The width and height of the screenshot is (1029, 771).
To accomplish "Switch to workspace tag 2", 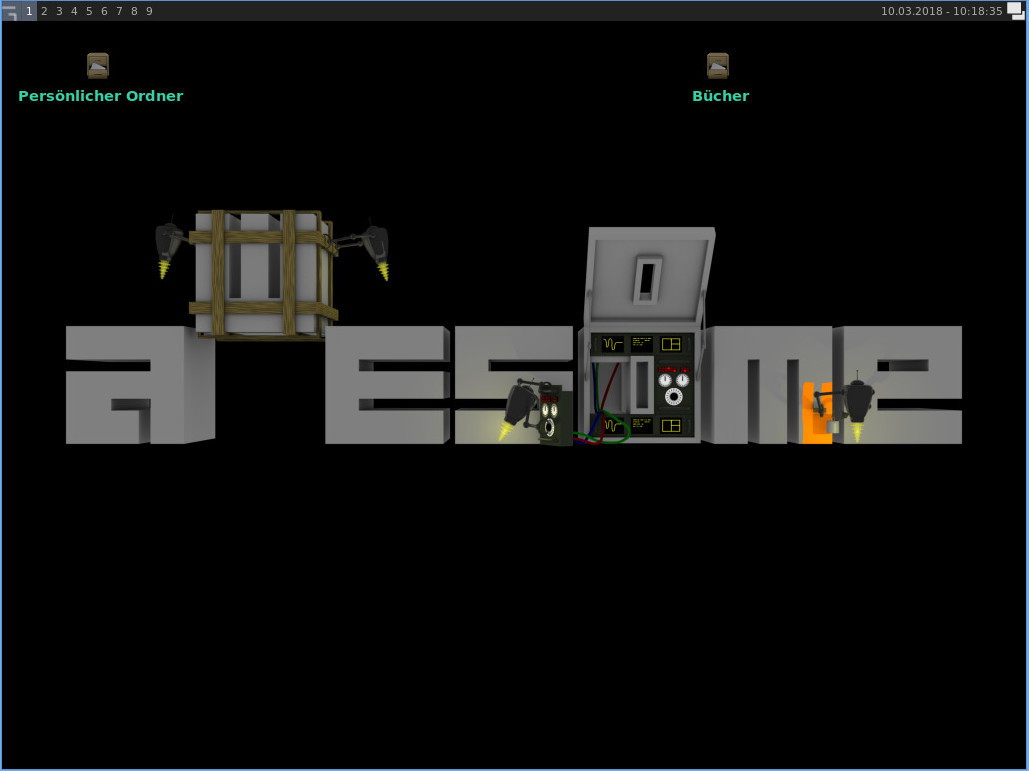I will coord(44,11).
